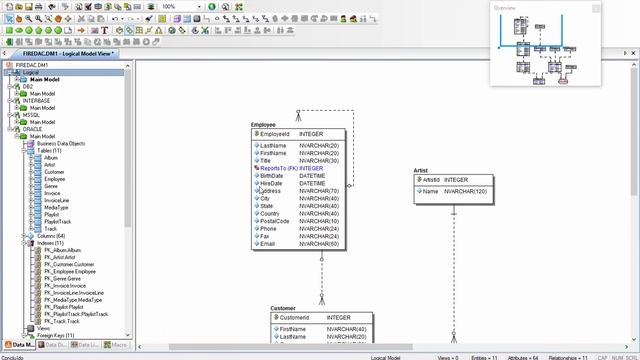Click the tree panel scroll-down arrow
The image size is (640, 360).
[x=128, y=335]
